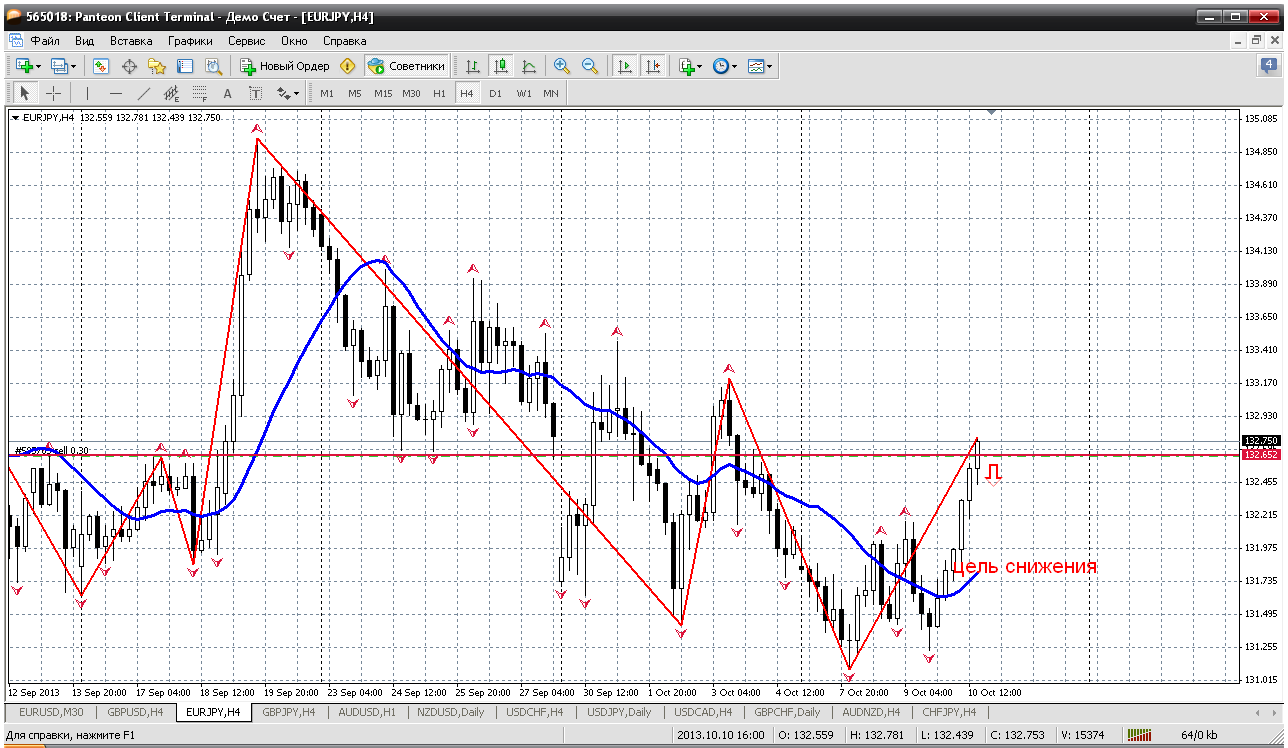Open the New Chart dropdown arrow
This screenshot has height=748, width=1288.
(x=39, y=66)
